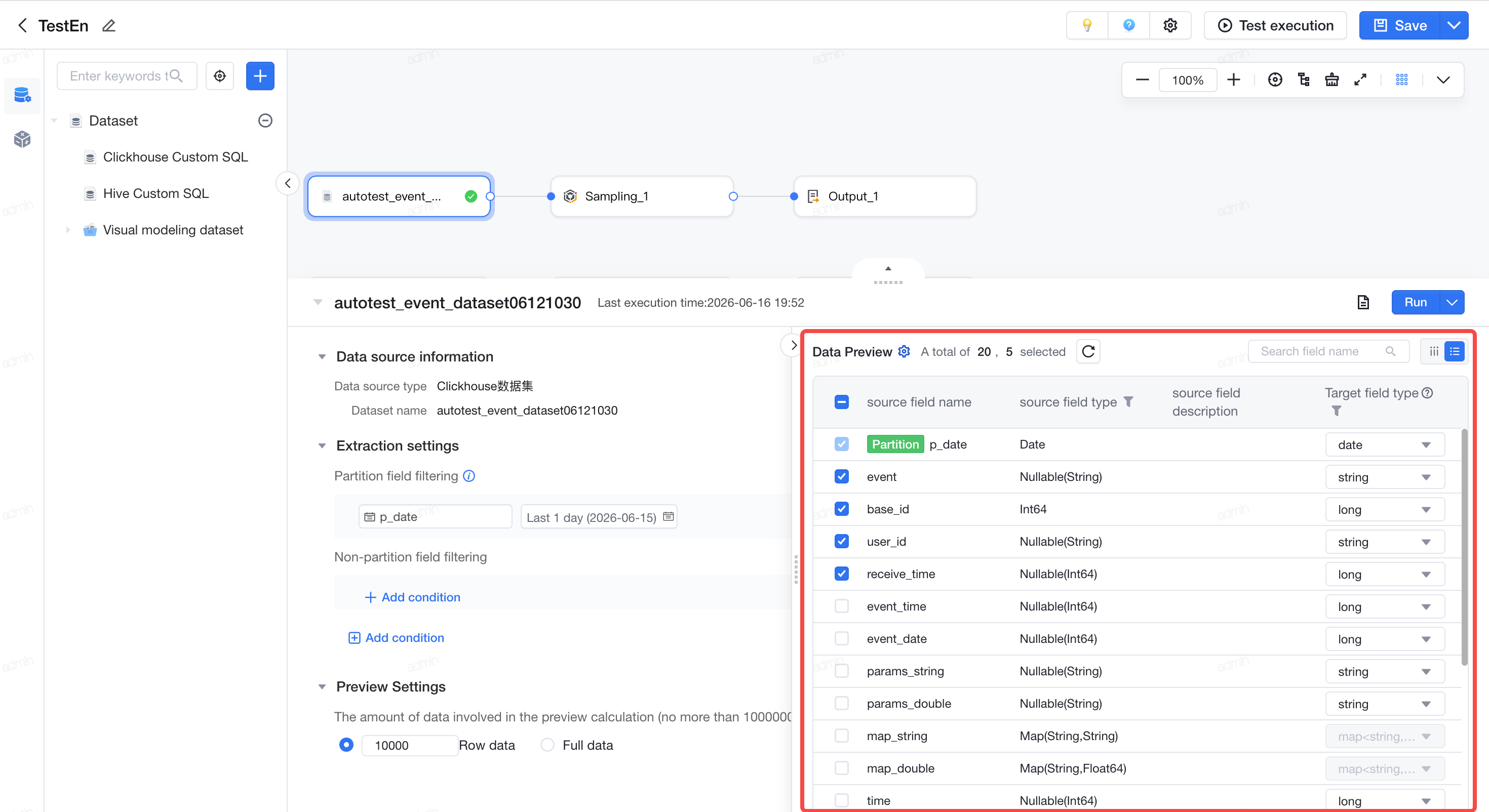Click the auto-layout tree icon in canvas toolbar
This screenshot has height=812, width=1489.
click(x=1304, y=80)
